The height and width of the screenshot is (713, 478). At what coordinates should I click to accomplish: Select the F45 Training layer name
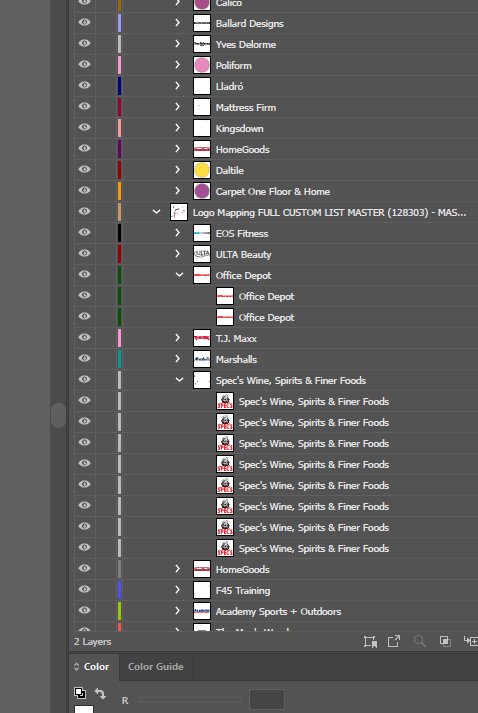click(x=243, y=591)
